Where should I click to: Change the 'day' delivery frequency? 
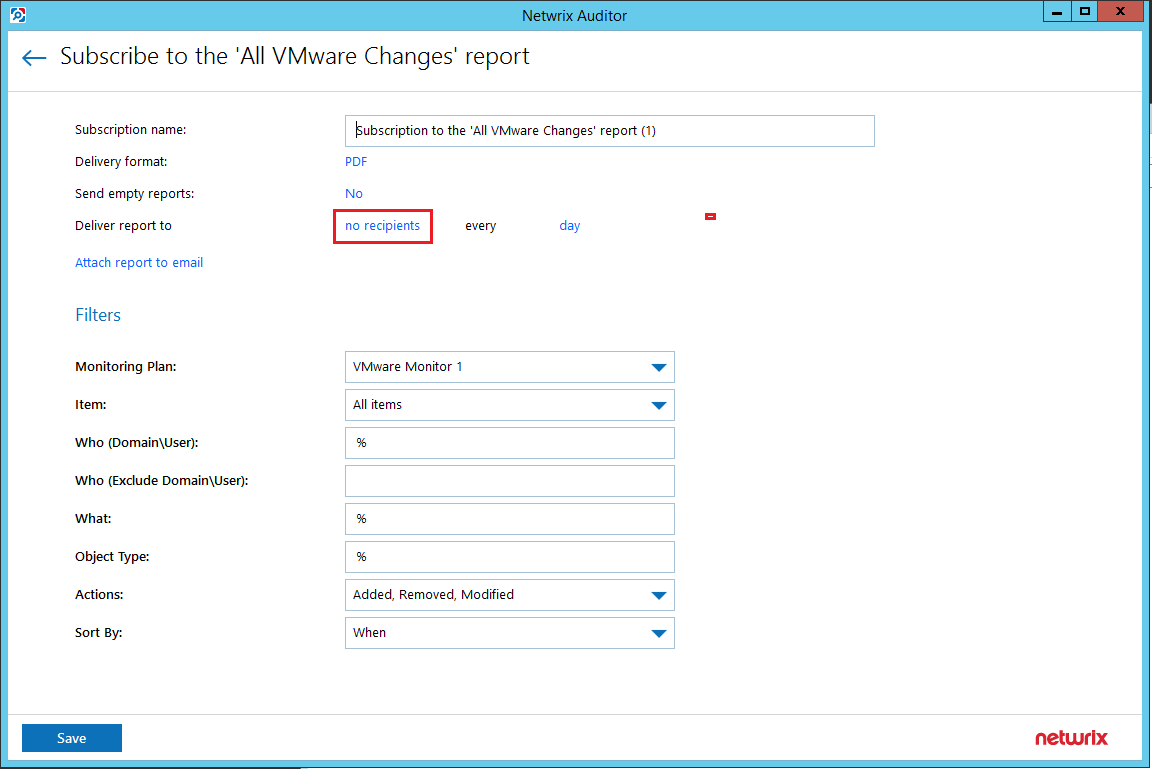click(569, 225)
